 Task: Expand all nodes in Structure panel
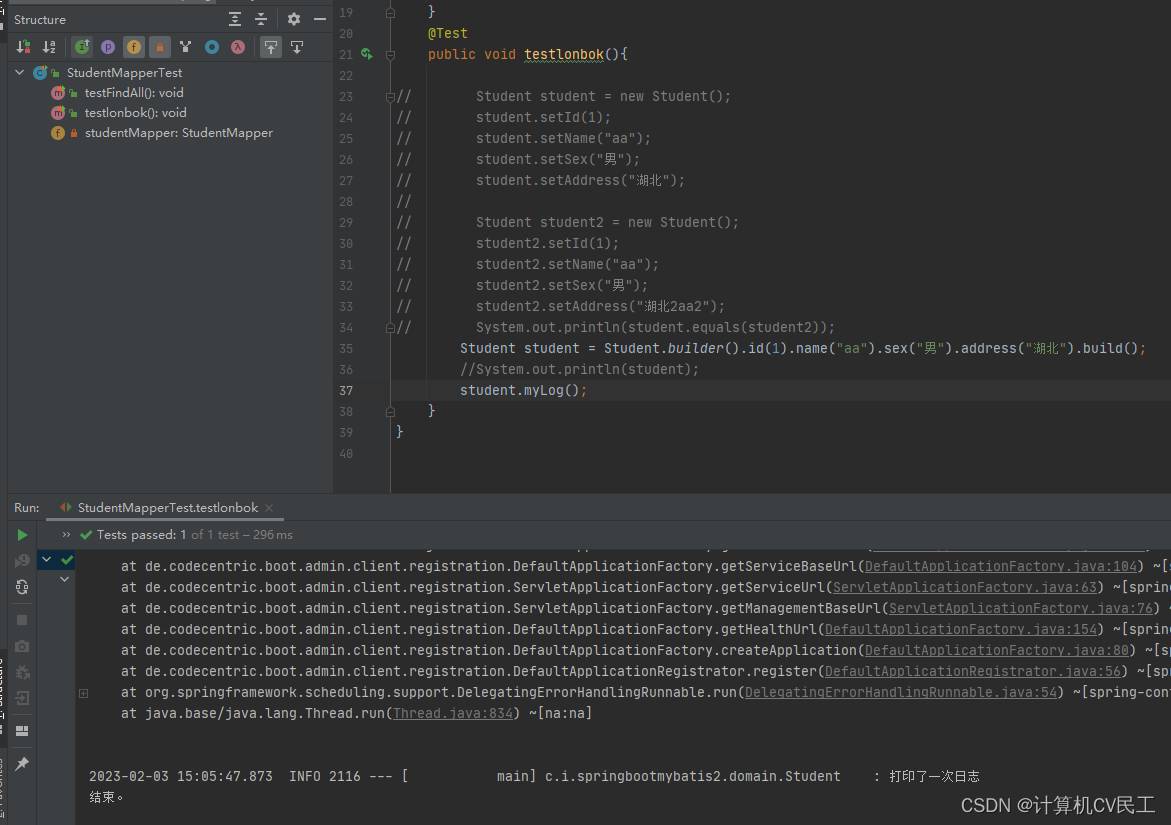[x=234, y=19]
